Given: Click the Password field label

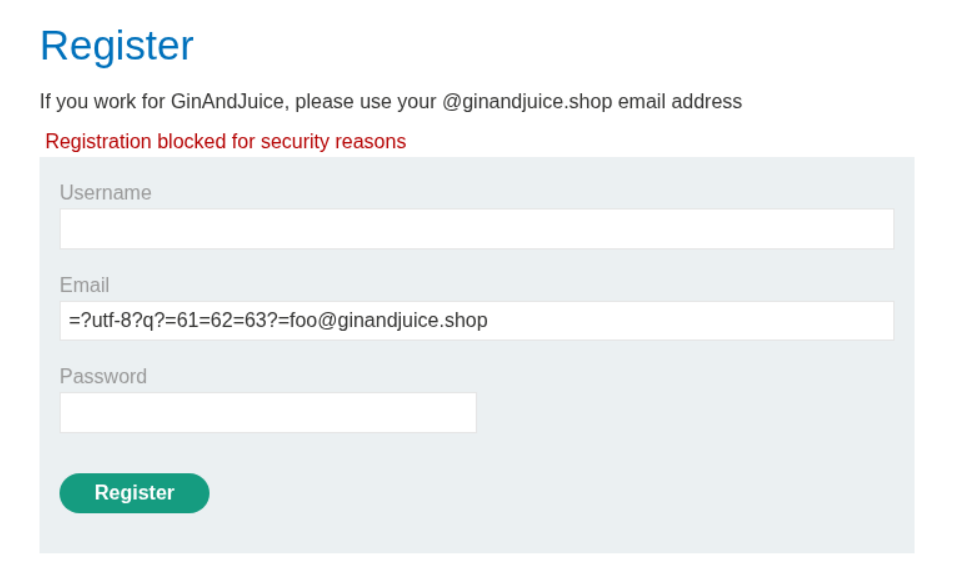Looking at the screenshot, I should point(103,377).
